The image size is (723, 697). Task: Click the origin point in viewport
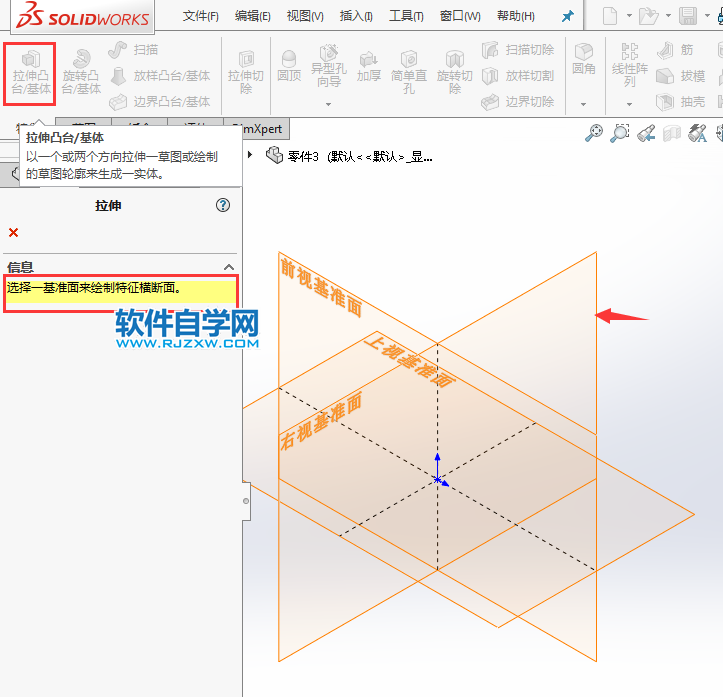(x=438, y=480)
